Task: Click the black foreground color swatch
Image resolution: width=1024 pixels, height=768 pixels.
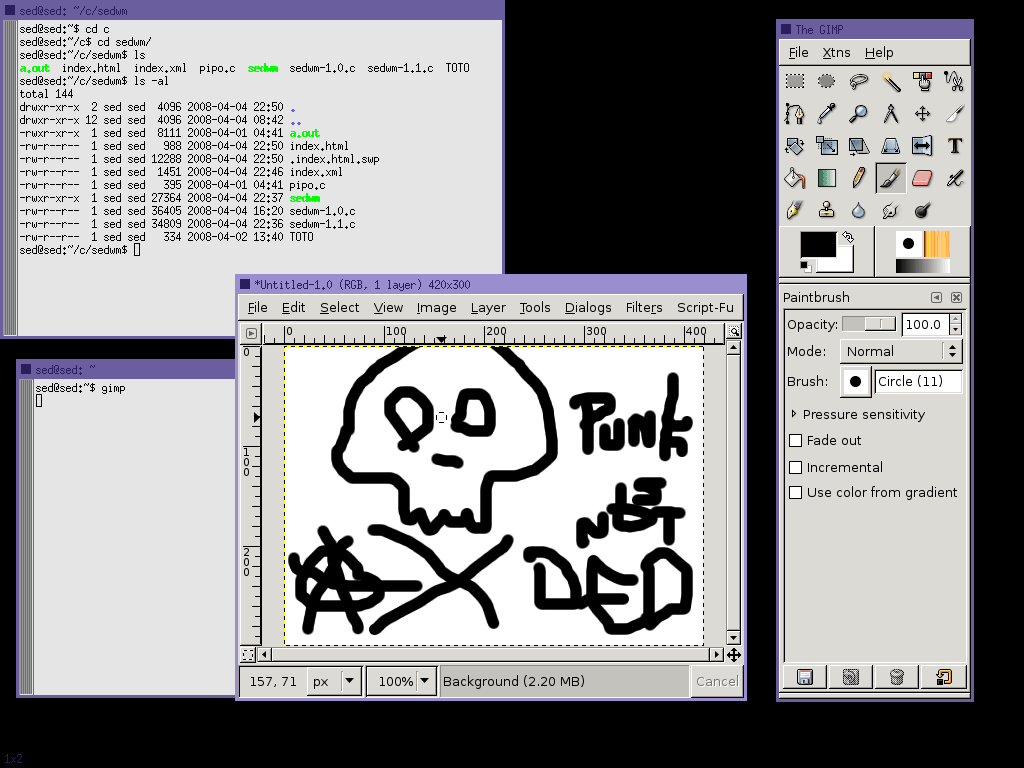Action: coord(817,245)
